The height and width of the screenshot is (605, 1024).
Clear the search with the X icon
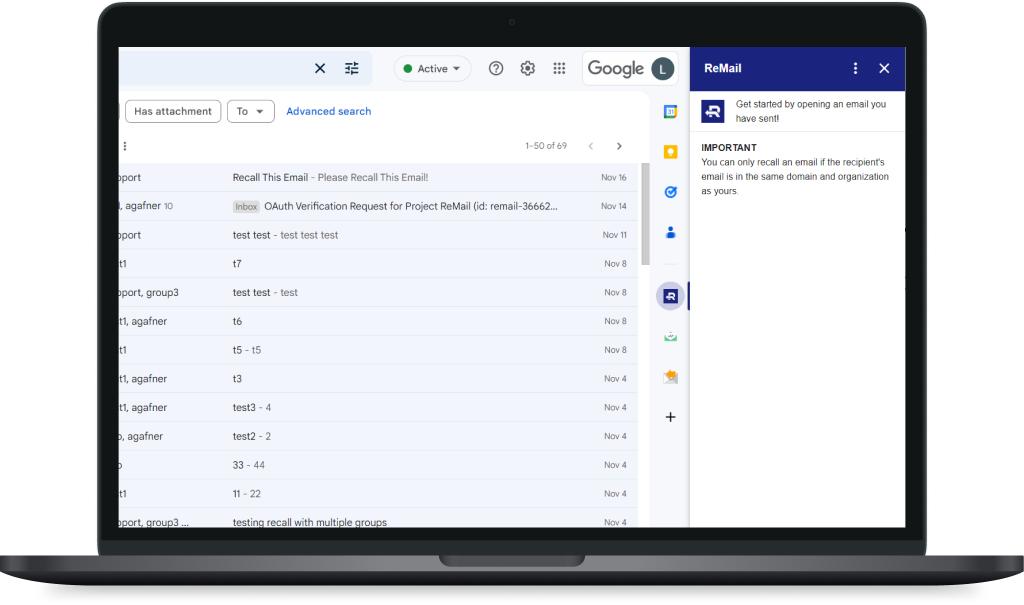click(320, 68)
